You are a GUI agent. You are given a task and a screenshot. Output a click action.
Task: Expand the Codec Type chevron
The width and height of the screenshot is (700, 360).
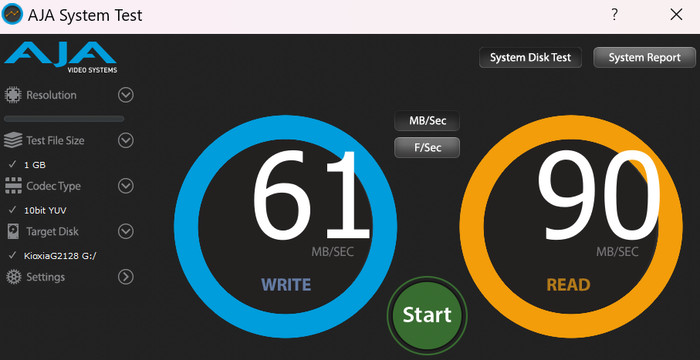pos(126,186)
